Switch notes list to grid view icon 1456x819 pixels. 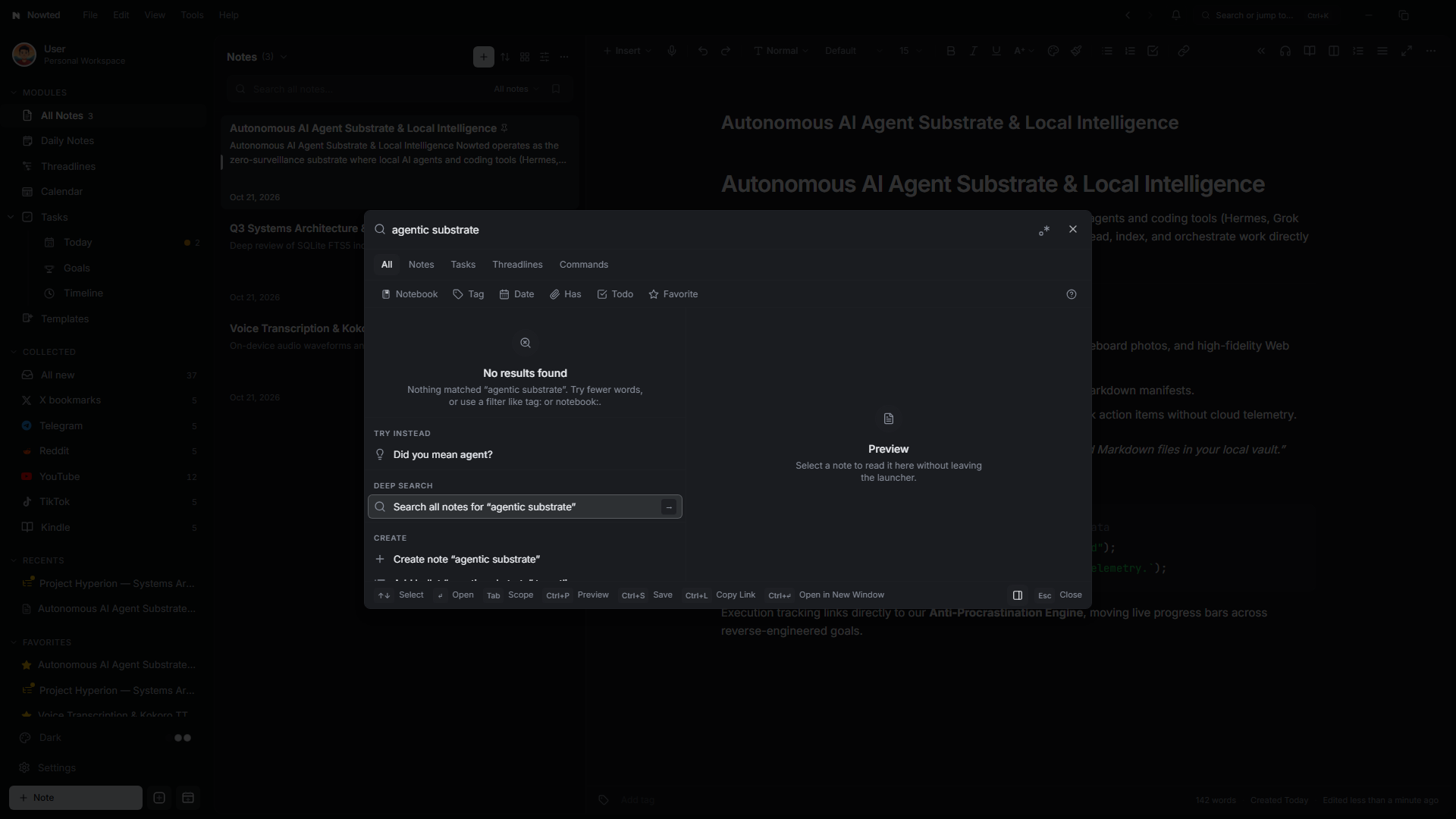tap(525, 57)
